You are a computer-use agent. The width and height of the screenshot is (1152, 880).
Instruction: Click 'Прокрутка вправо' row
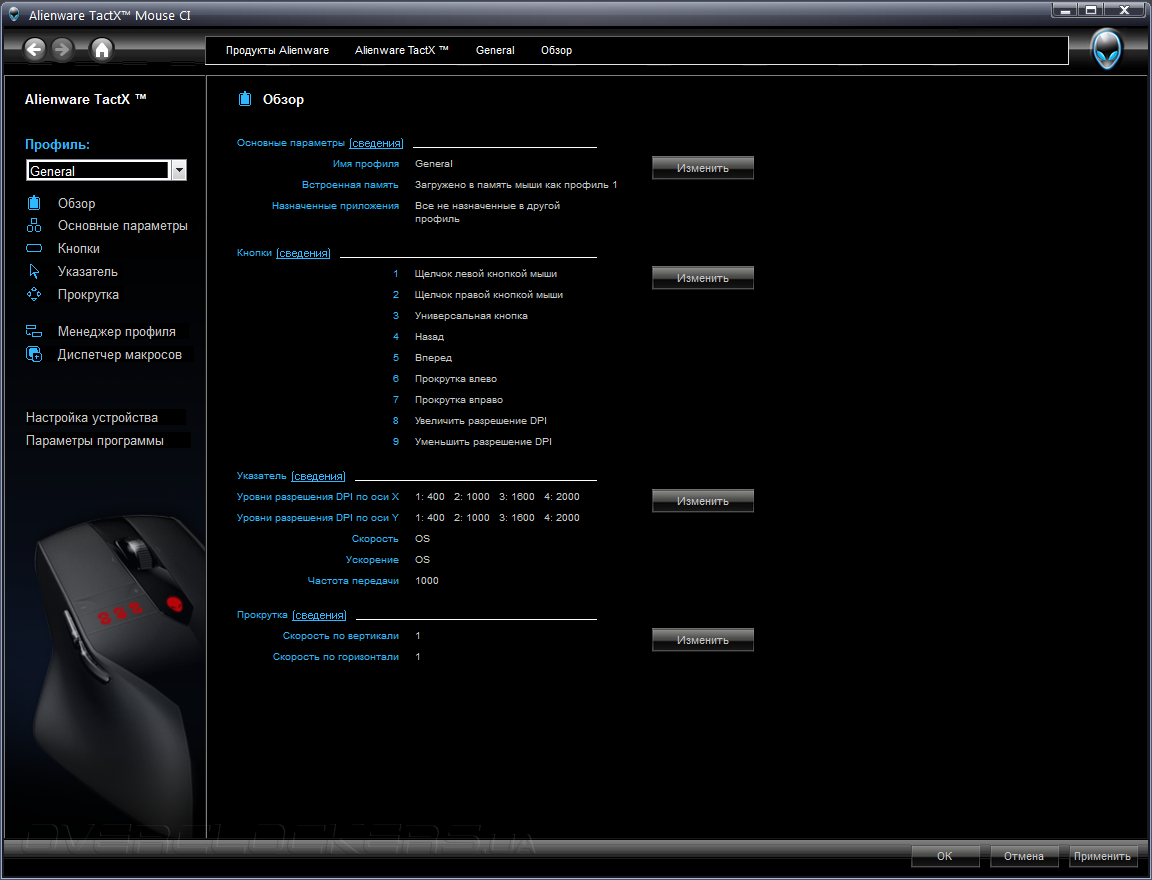(x=458, y=400)
